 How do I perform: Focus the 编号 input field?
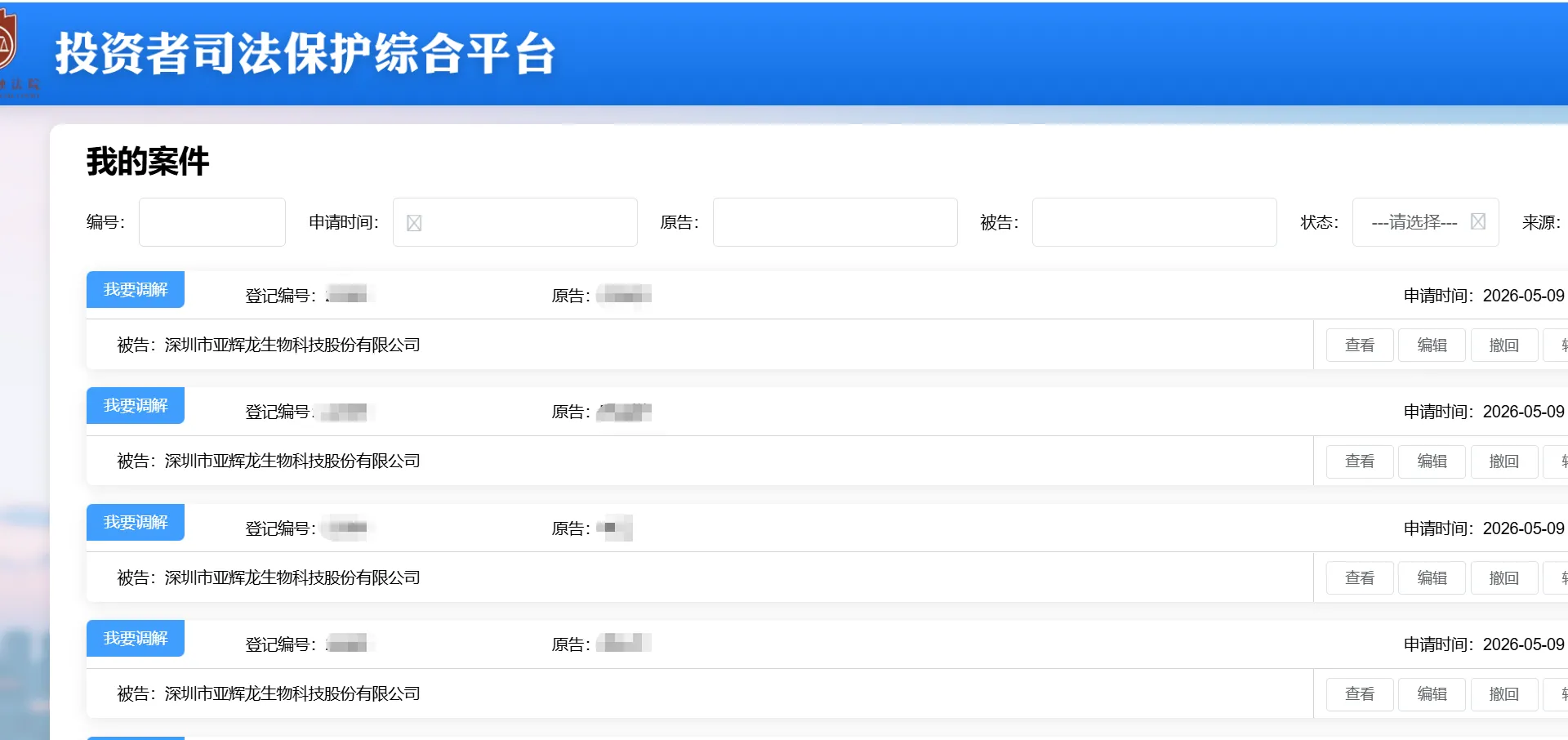click(x=212, y=222)
